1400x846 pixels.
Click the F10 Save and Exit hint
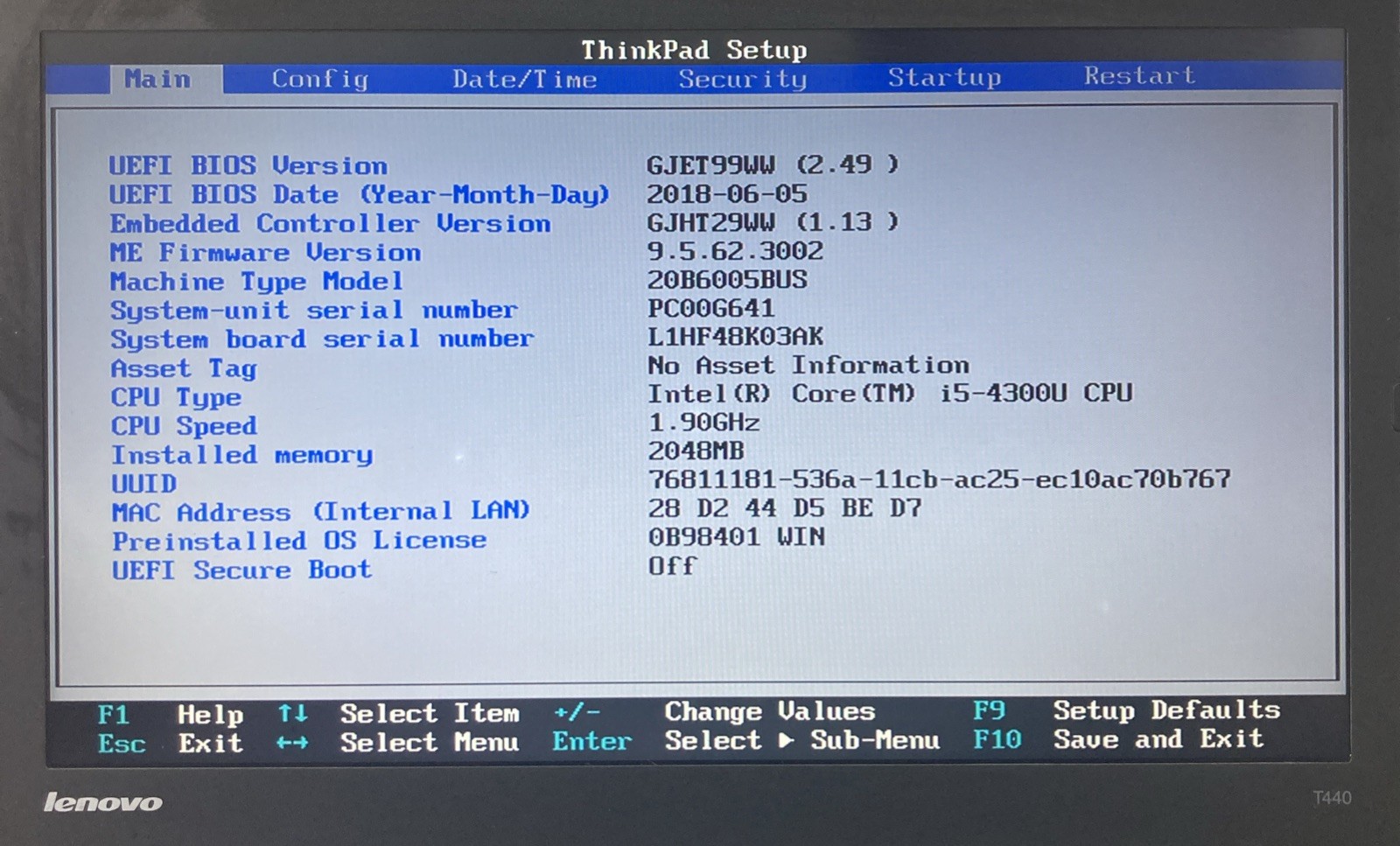point(1119,739)
